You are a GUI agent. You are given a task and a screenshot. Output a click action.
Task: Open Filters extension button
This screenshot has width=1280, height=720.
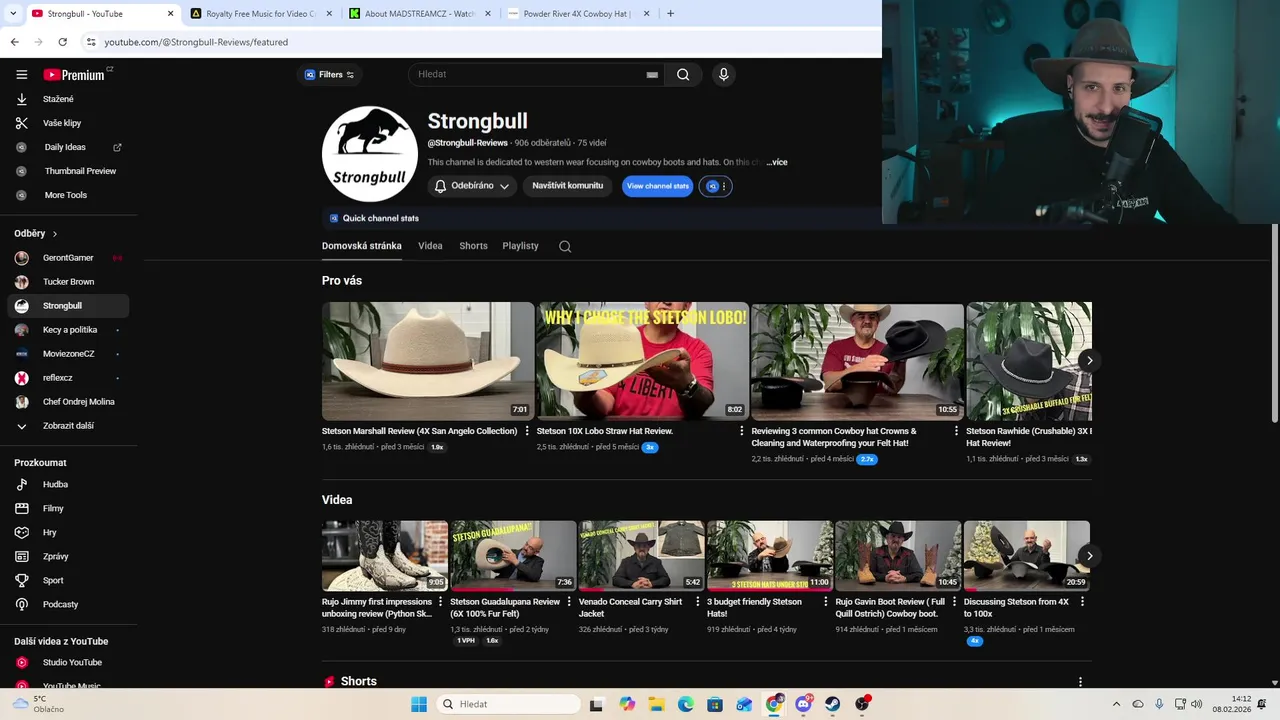click(329, 75)
